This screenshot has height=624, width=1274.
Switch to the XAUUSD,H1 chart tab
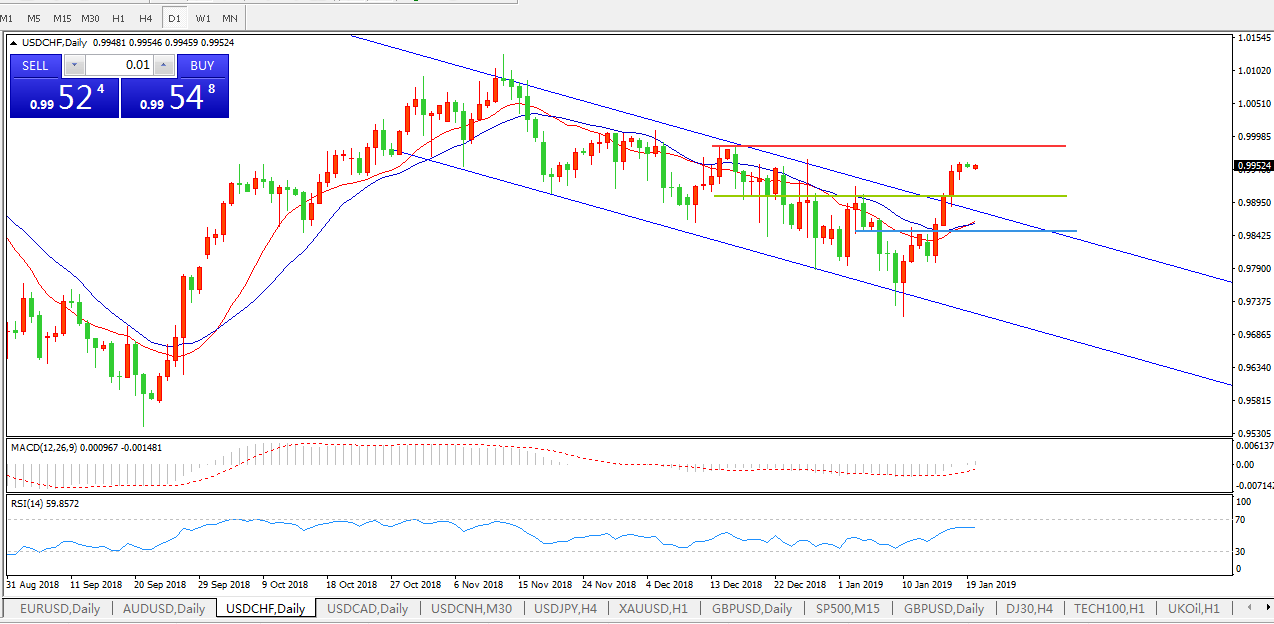pyautogui.click(x=655, y=608)
